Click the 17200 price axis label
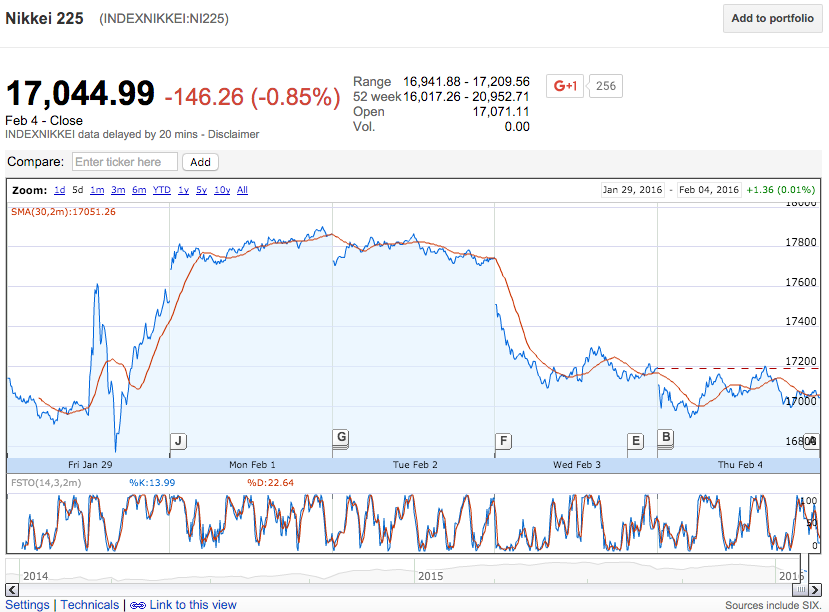The image size is (829, 612). (801, 361)
